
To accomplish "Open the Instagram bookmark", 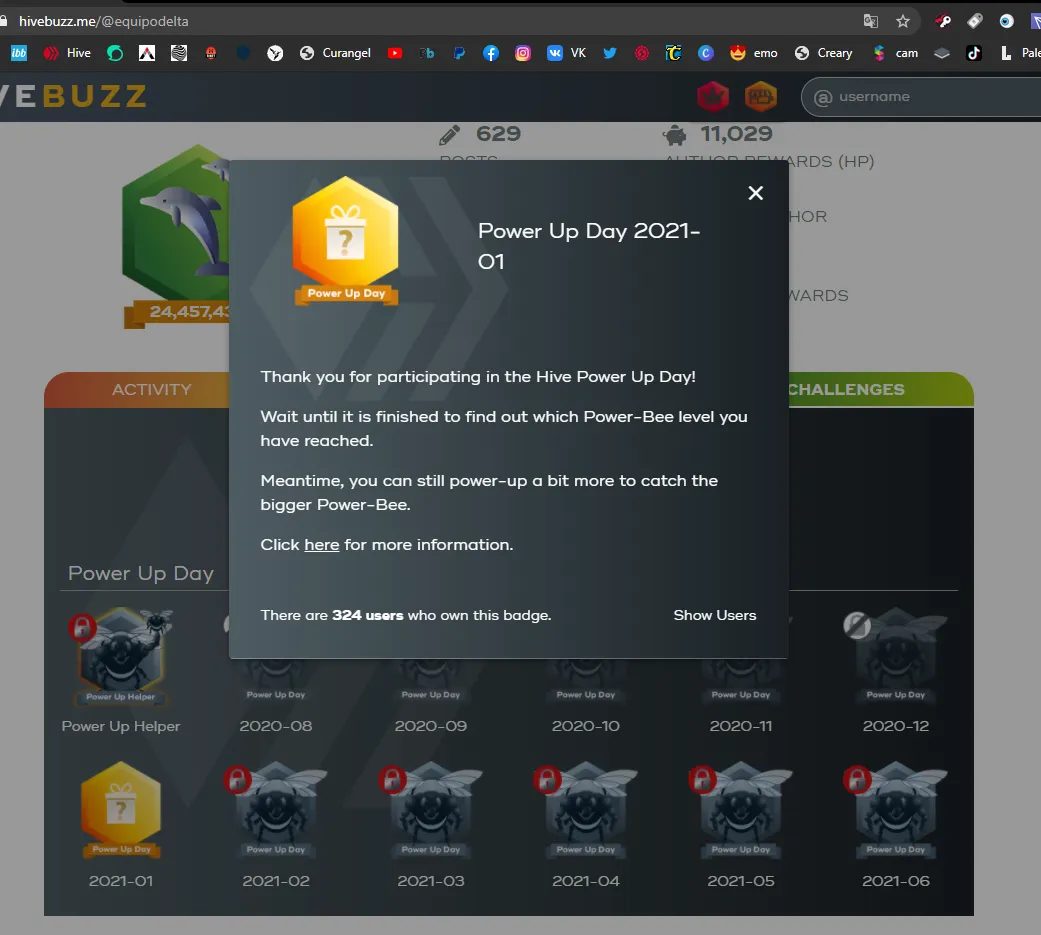I will pyautogui.click(x=523, y=53).
